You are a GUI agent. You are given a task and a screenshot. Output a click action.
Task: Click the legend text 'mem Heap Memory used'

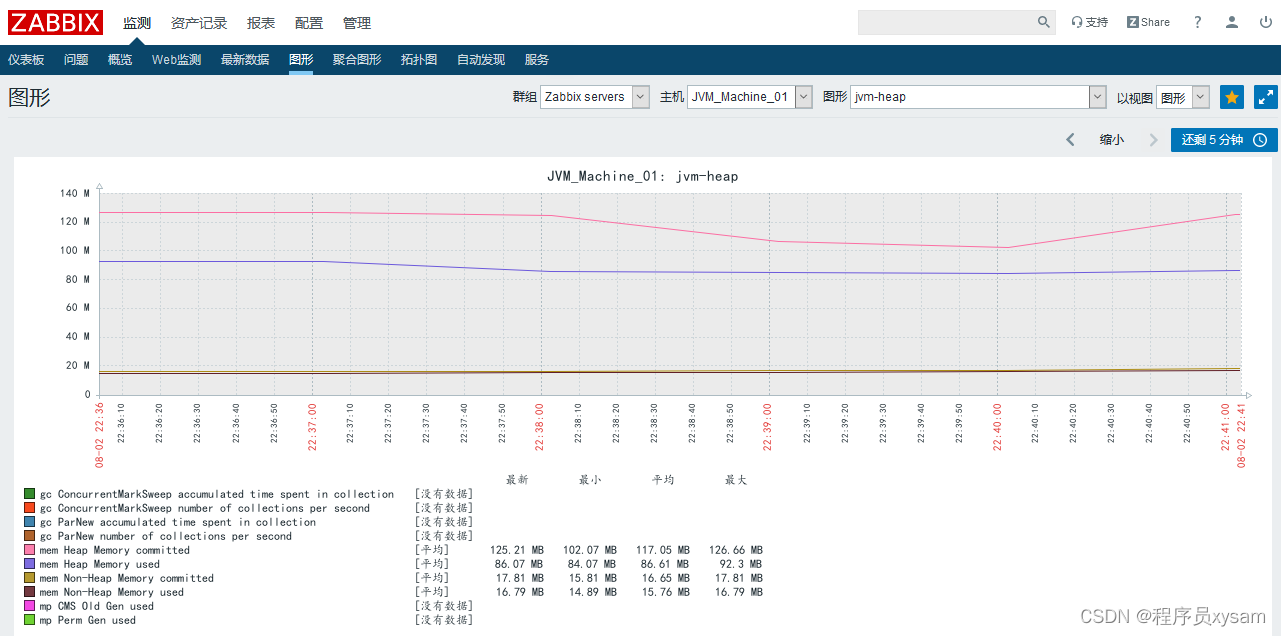[x=100, y=564]
